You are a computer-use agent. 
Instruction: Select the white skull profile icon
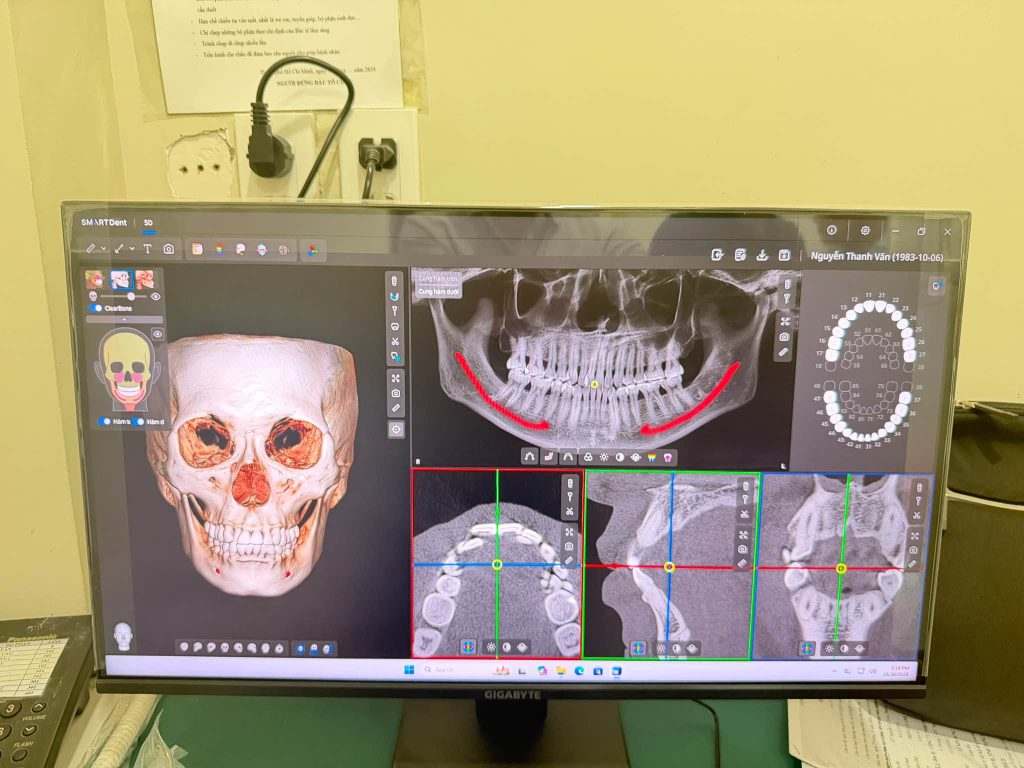(240, 249)
